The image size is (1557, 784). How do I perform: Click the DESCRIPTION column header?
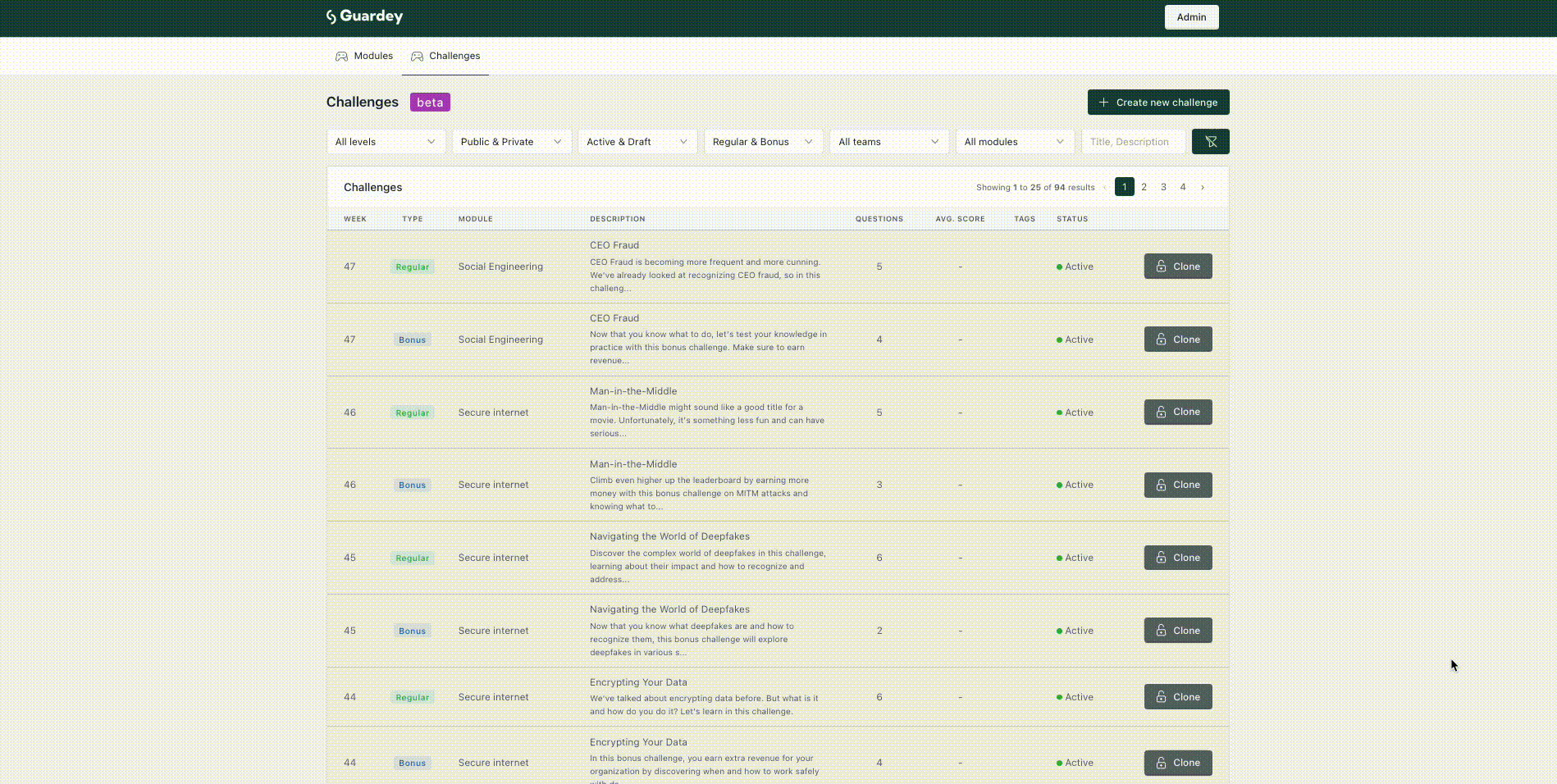tap(618, 219)
